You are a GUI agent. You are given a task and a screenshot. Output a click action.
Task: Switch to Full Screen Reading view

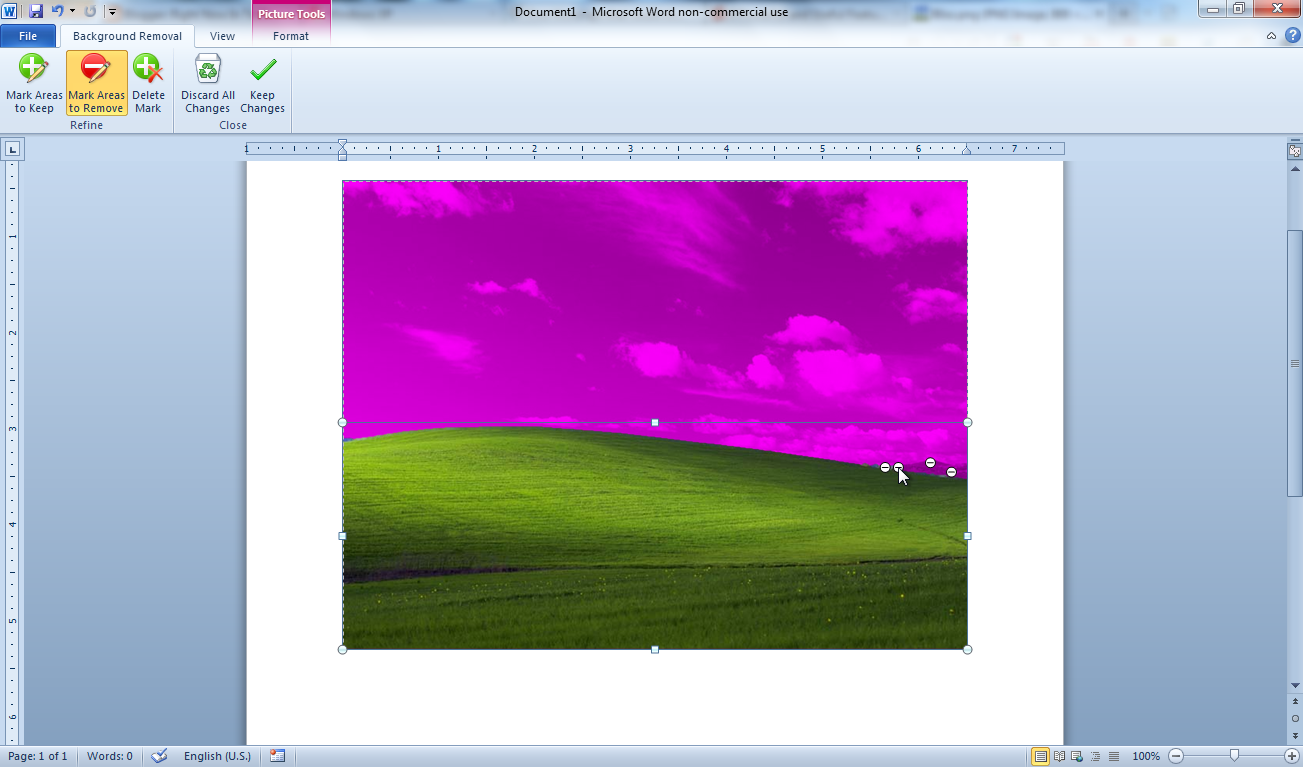pos(1059,756)
